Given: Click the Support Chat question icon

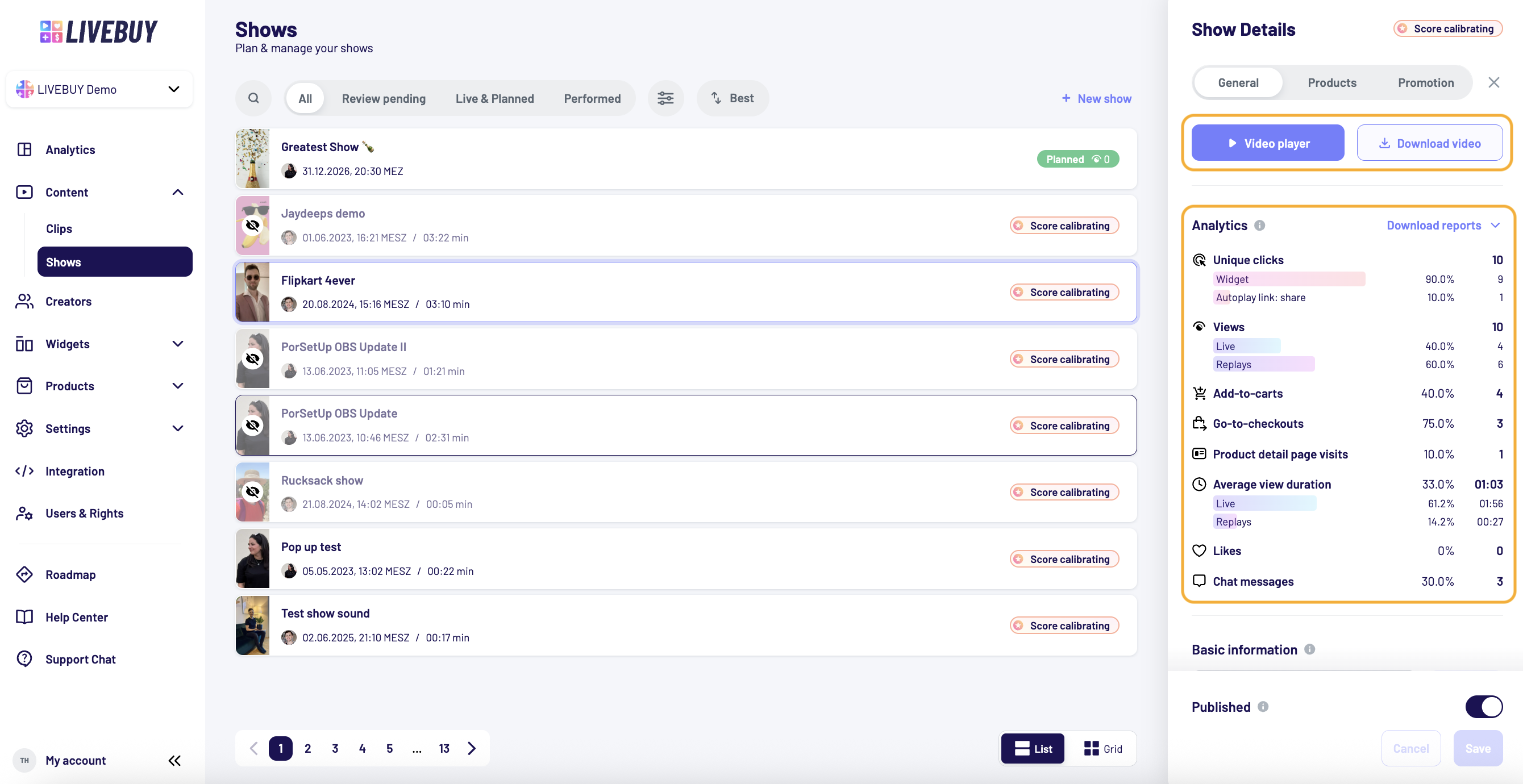Looking at the screenshot, I should pyautogui.click(x=24, y=659).
